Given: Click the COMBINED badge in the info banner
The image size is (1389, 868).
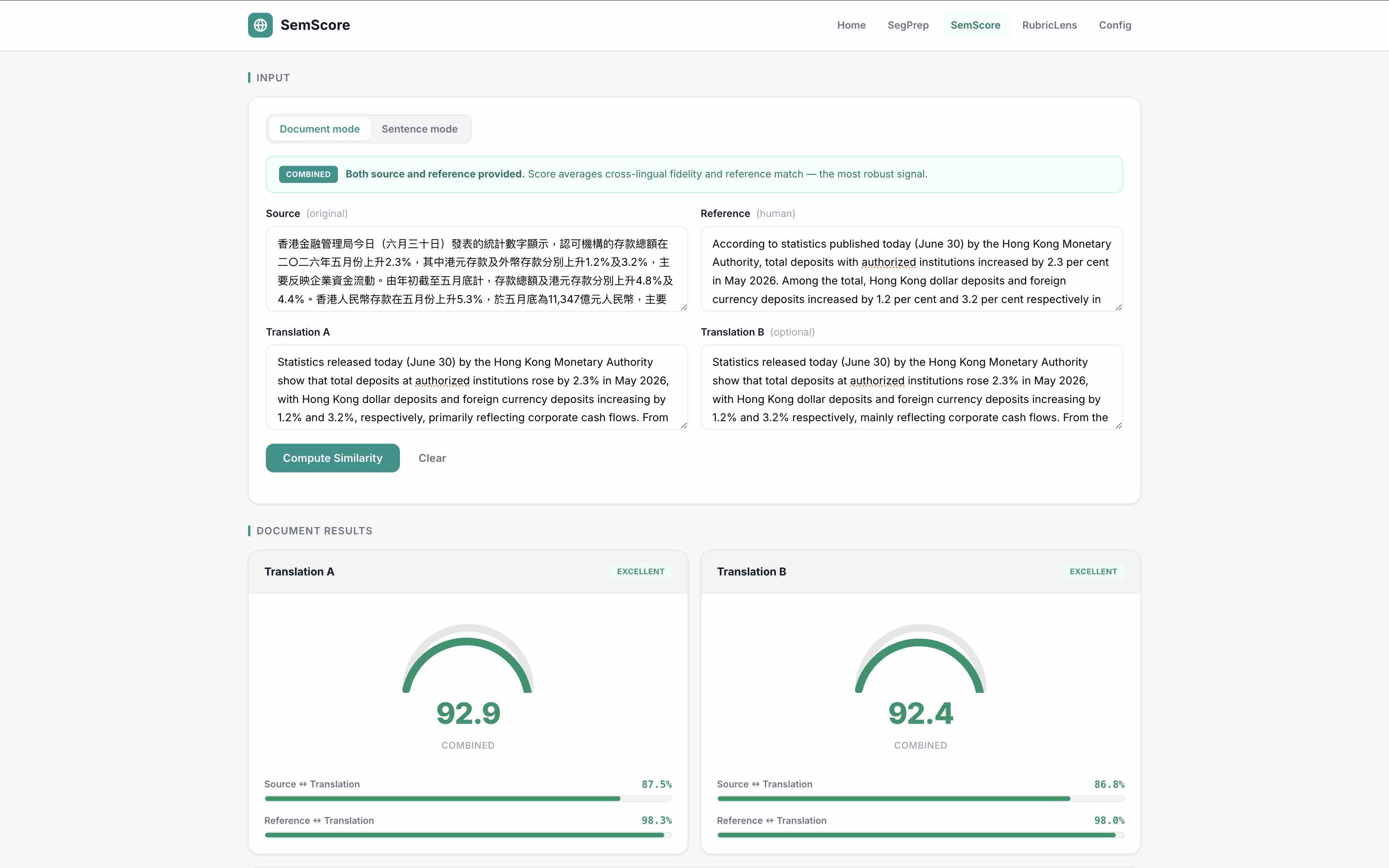Looking at the screenshot, I should click(308, 174).
